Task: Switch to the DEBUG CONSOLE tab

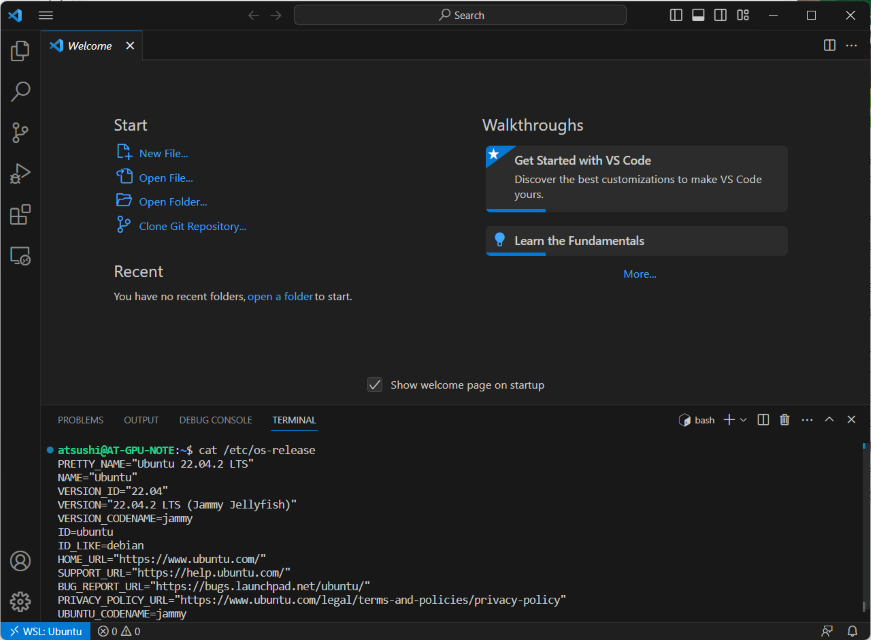Action: [x=215, y=420]
